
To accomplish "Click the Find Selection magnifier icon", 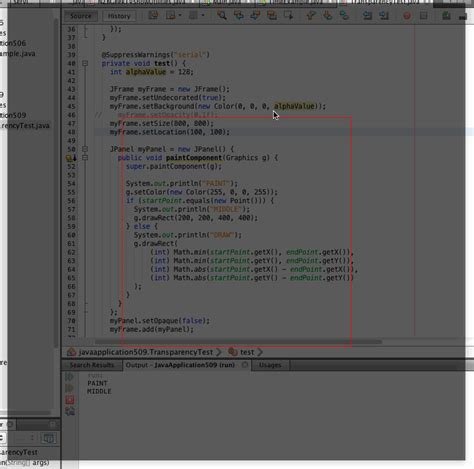I will click(222, 15).
